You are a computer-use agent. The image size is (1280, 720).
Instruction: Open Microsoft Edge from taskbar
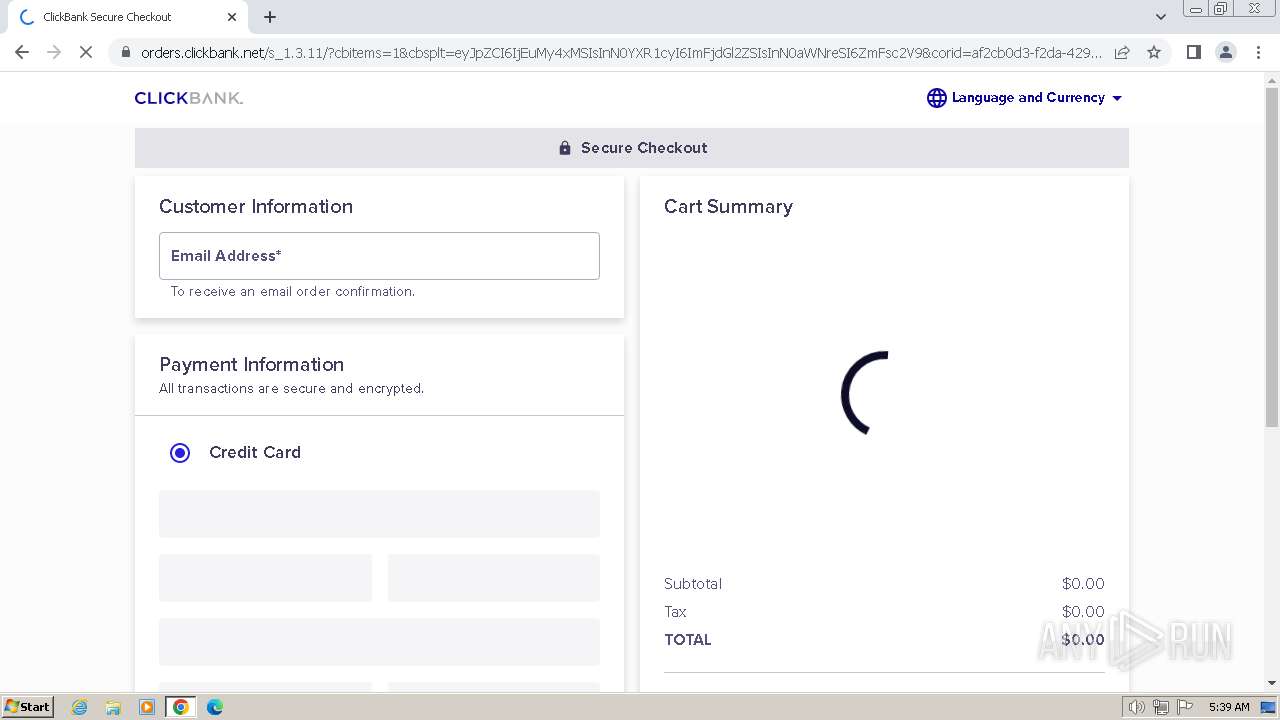point(214,707)
